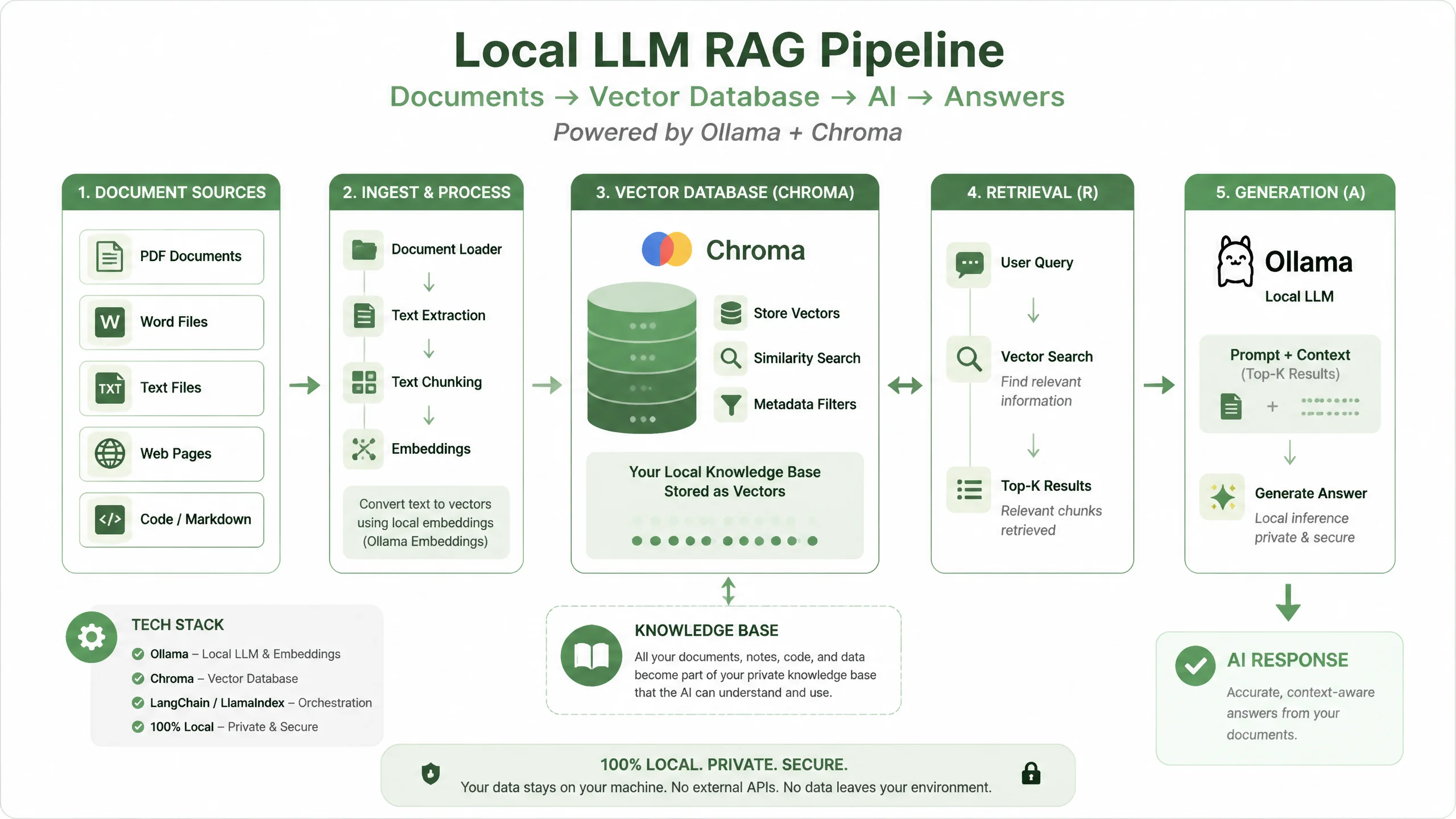Click the User Query chat bubble icon
The height and width of the screenshot is (819, 1456).
pyautogui.click(x=969, y=264)
